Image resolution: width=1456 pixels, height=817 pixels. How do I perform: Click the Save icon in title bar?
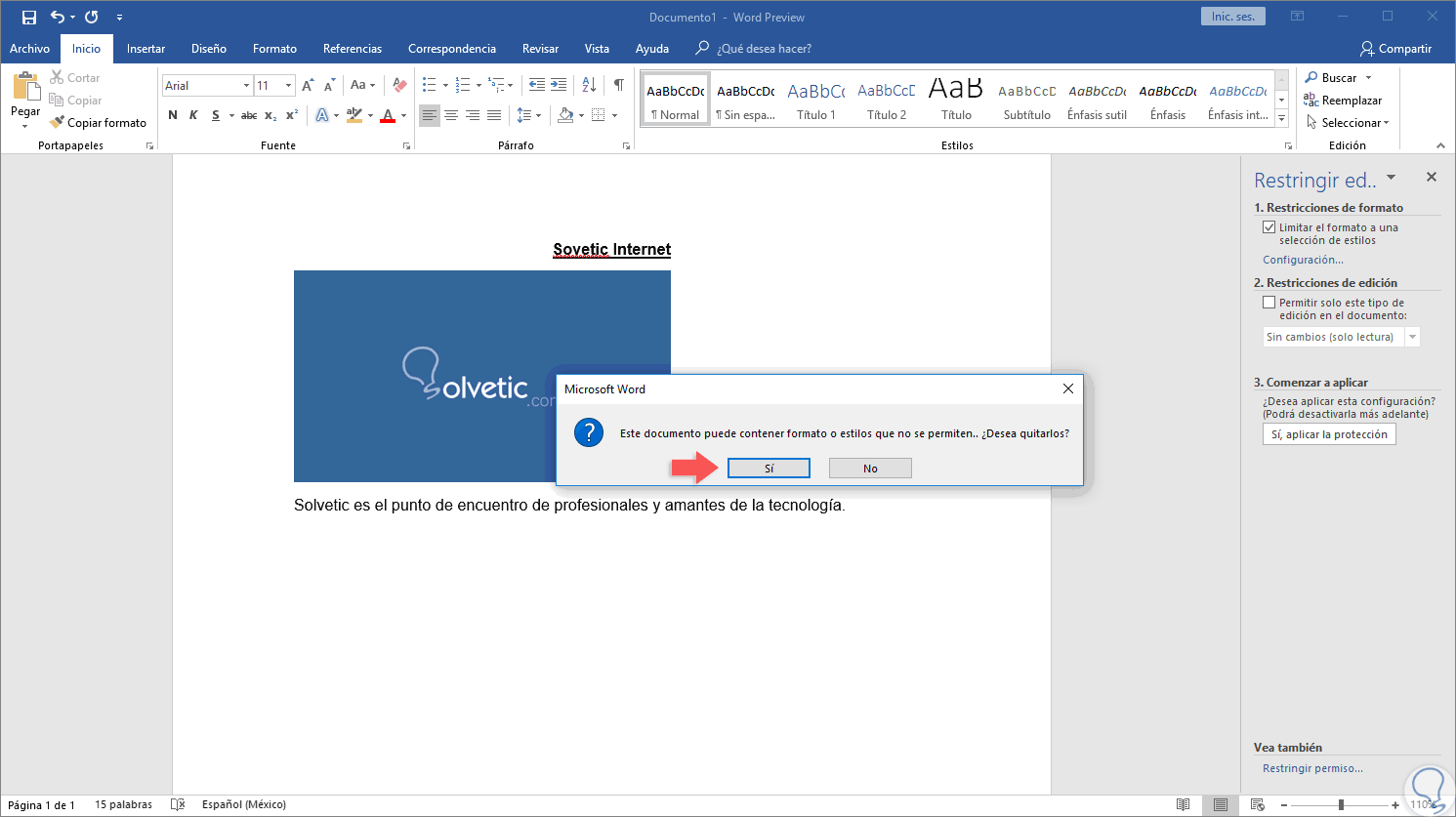pos(29,18)
